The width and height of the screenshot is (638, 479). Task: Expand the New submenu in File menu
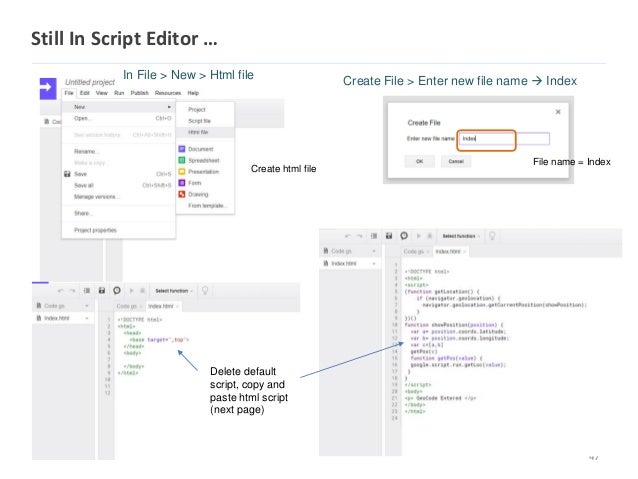(x=118, y=107)
